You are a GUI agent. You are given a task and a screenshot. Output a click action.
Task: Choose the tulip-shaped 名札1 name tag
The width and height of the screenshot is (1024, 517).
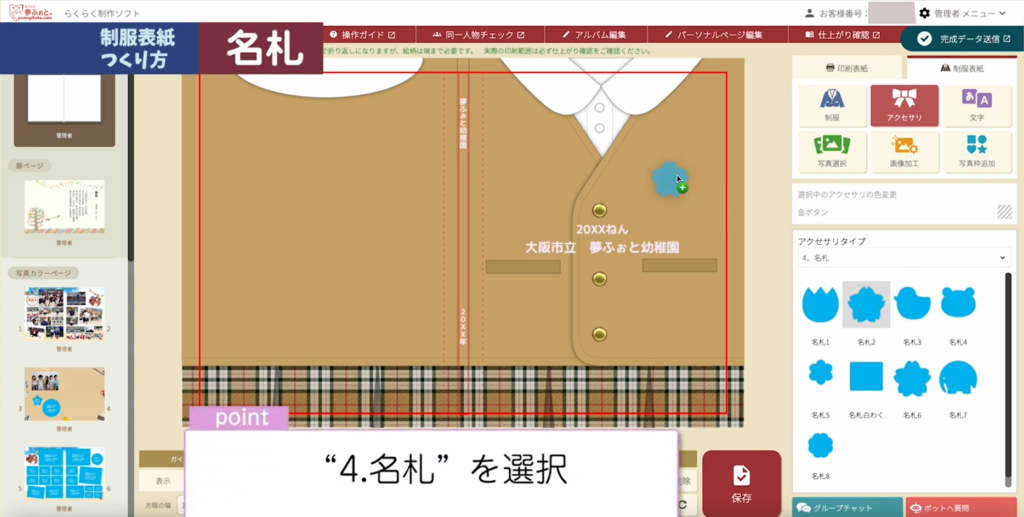point(820,304)
